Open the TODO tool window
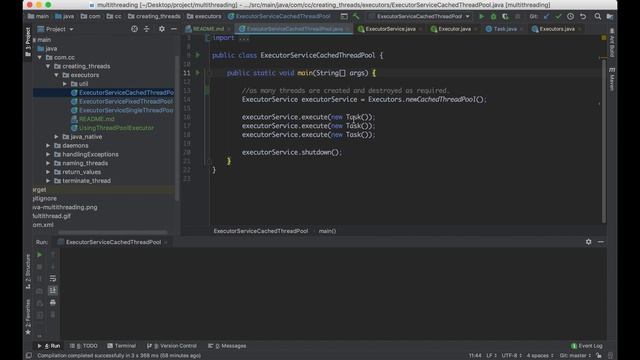640x360 pixels. pyautogui.click(x=84, y=346)
